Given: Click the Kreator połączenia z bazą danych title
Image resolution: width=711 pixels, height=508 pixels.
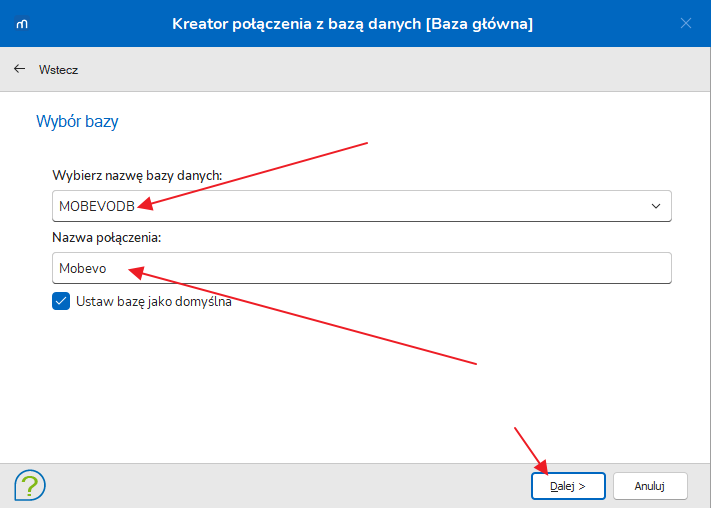Looking at the screenshot, I should (353, 24).
